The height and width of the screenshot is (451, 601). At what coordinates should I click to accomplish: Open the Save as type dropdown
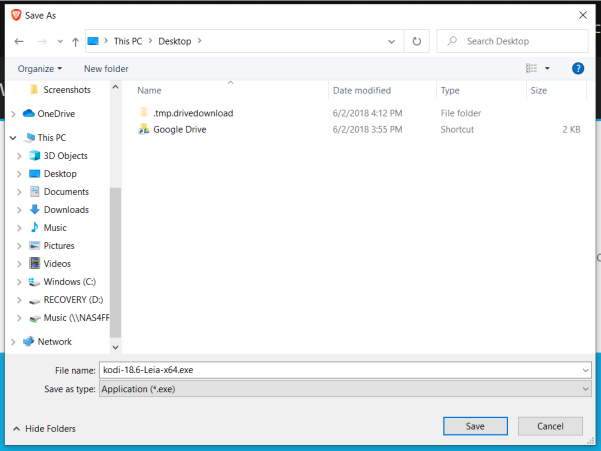point(345,389)
